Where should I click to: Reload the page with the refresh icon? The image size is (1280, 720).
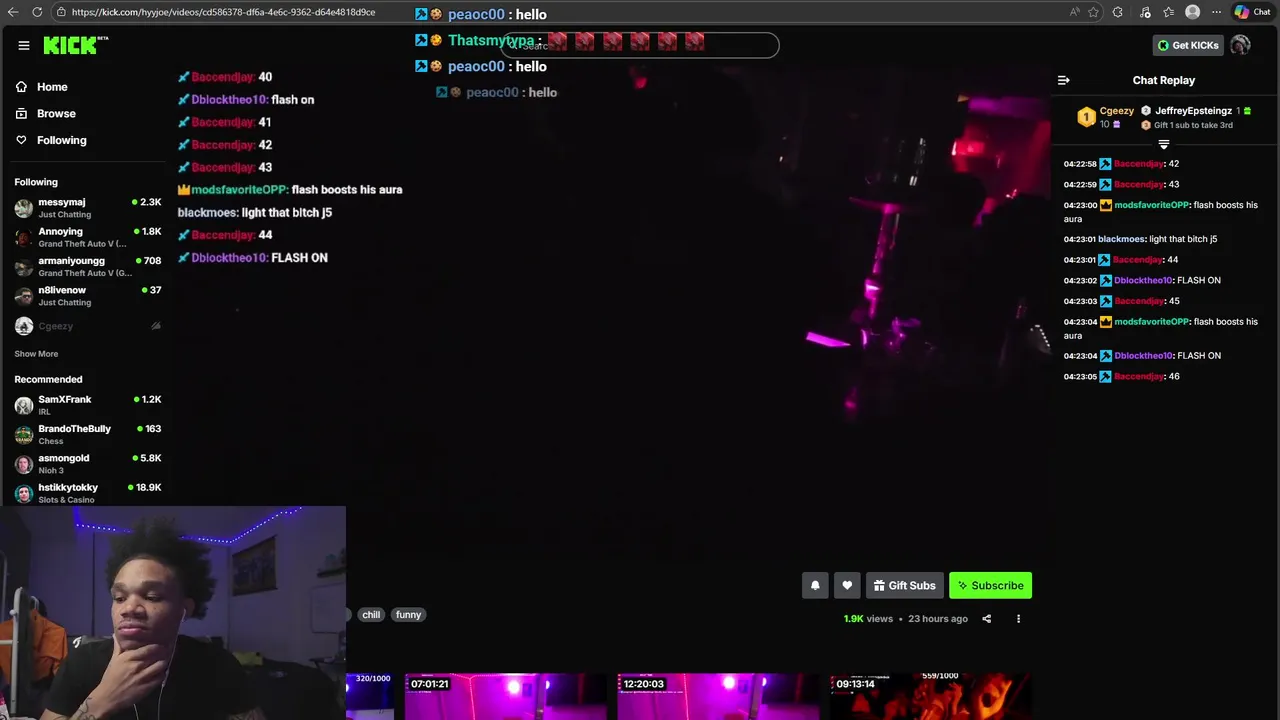pos(37,12)
